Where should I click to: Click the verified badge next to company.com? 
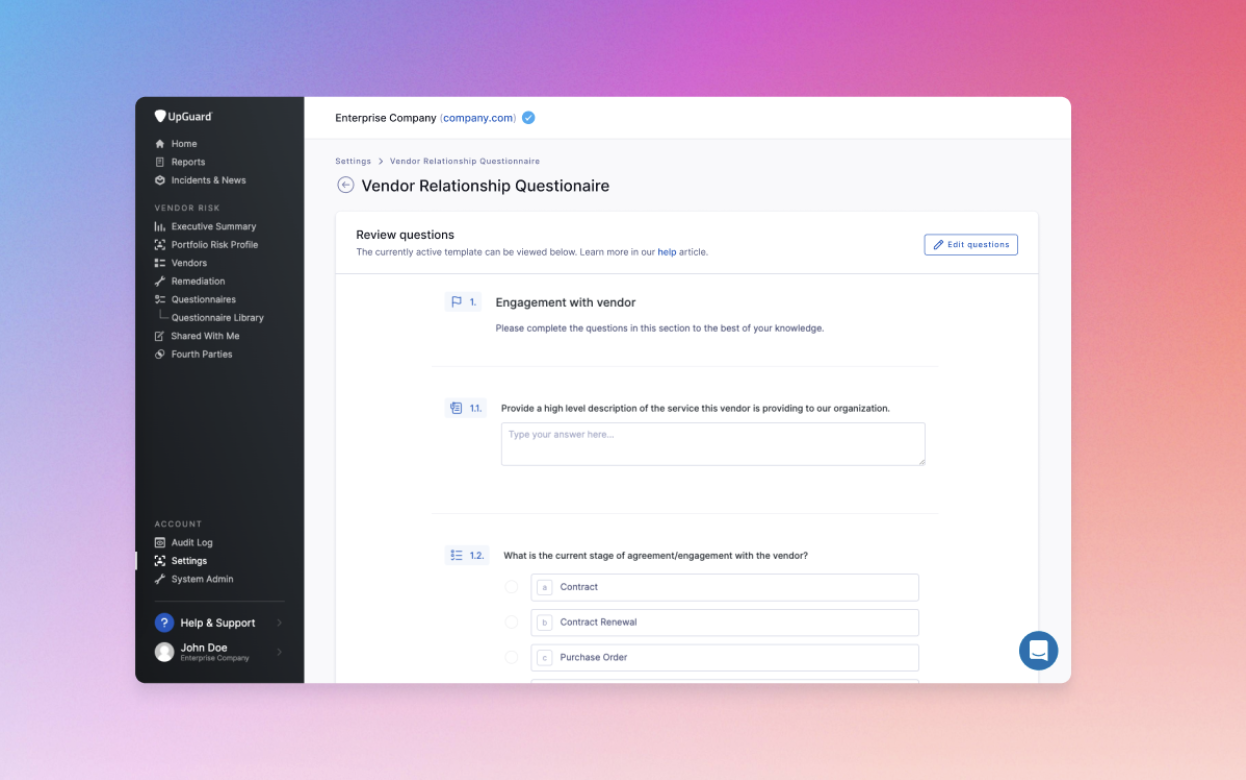[528, 118]
